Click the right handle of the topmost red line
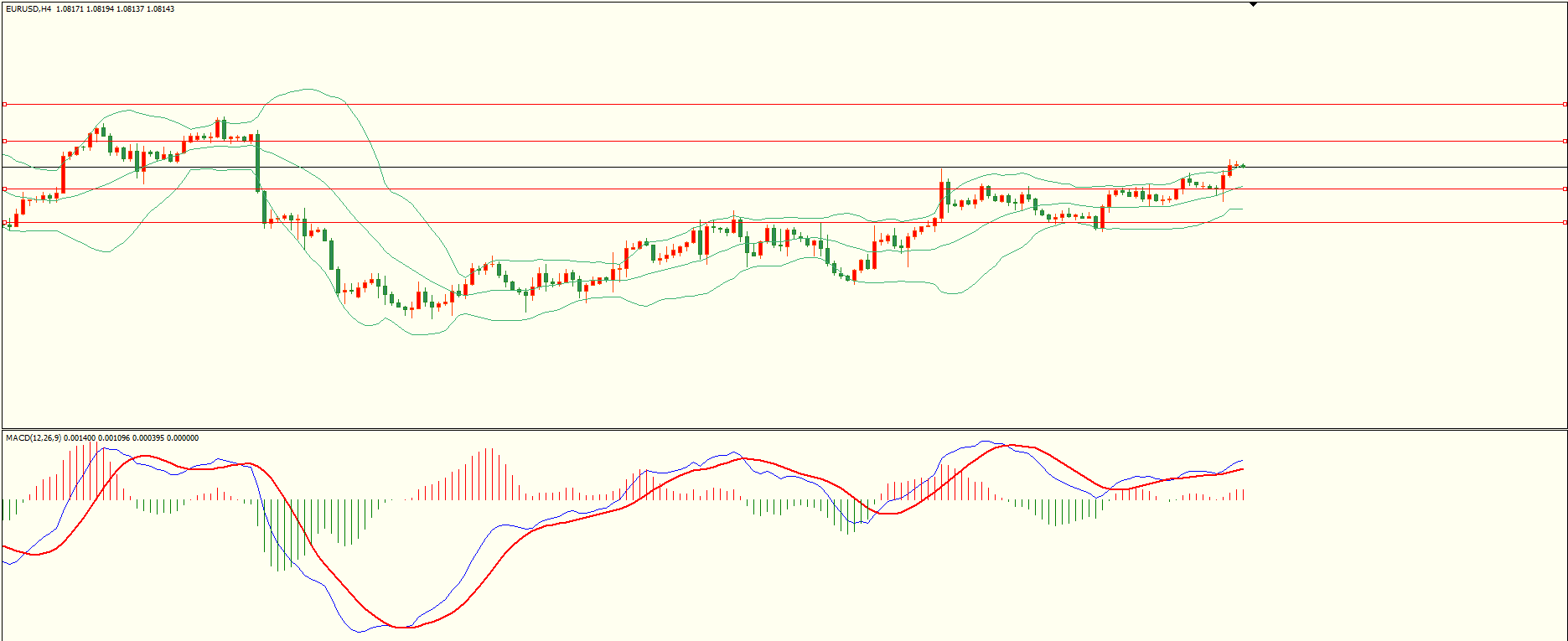This screenshot has width=1568, height=641. point(1565,105)
